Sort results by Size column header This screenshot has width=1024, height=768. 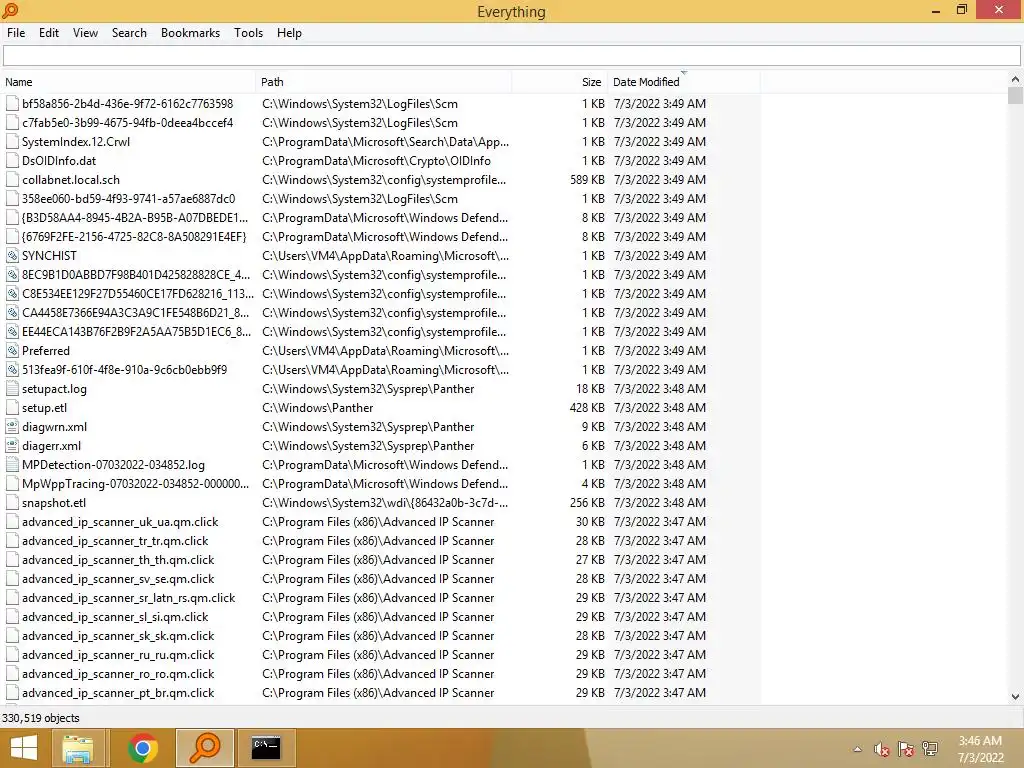pyautogui.click(x=560, y=82)
